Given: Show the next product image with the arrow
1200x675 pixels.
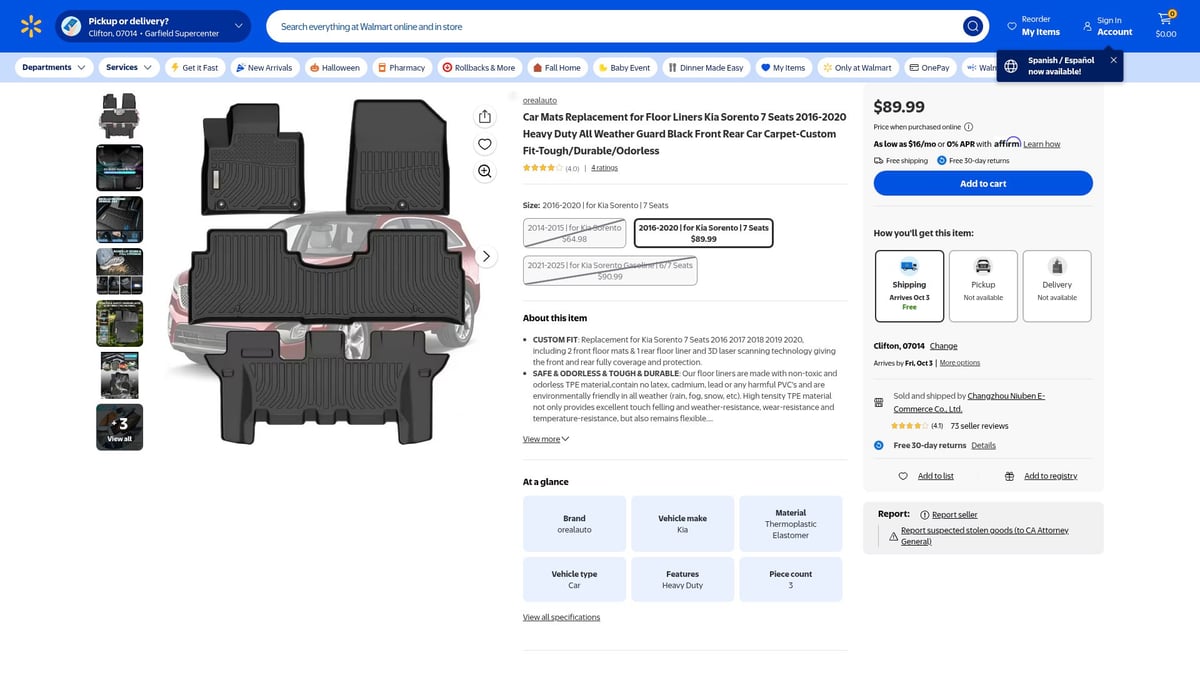Looking at the screenshot, I should [x=486, y=256].
